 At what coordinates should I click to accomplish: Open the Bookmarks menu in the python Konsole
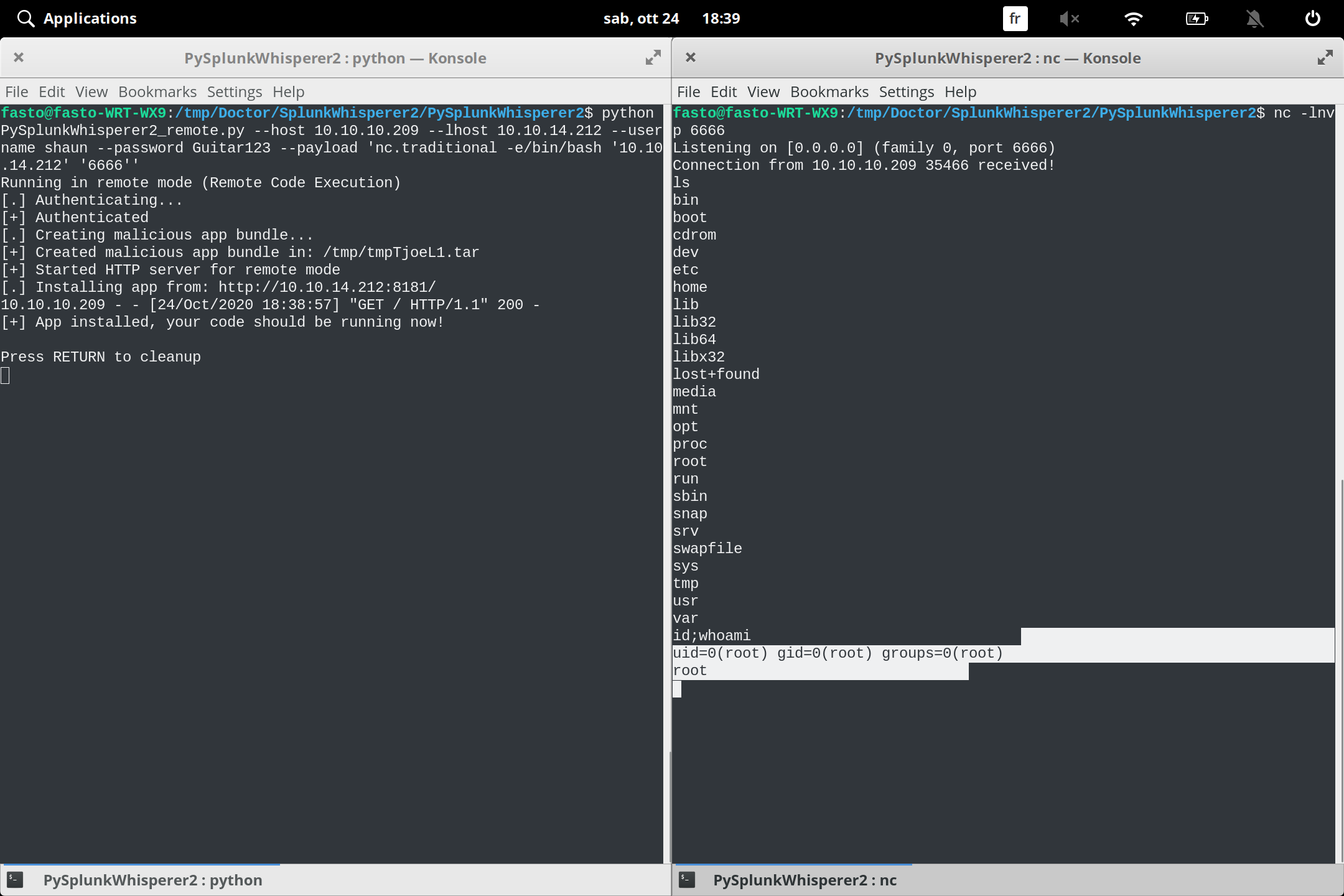coord(157,91)
